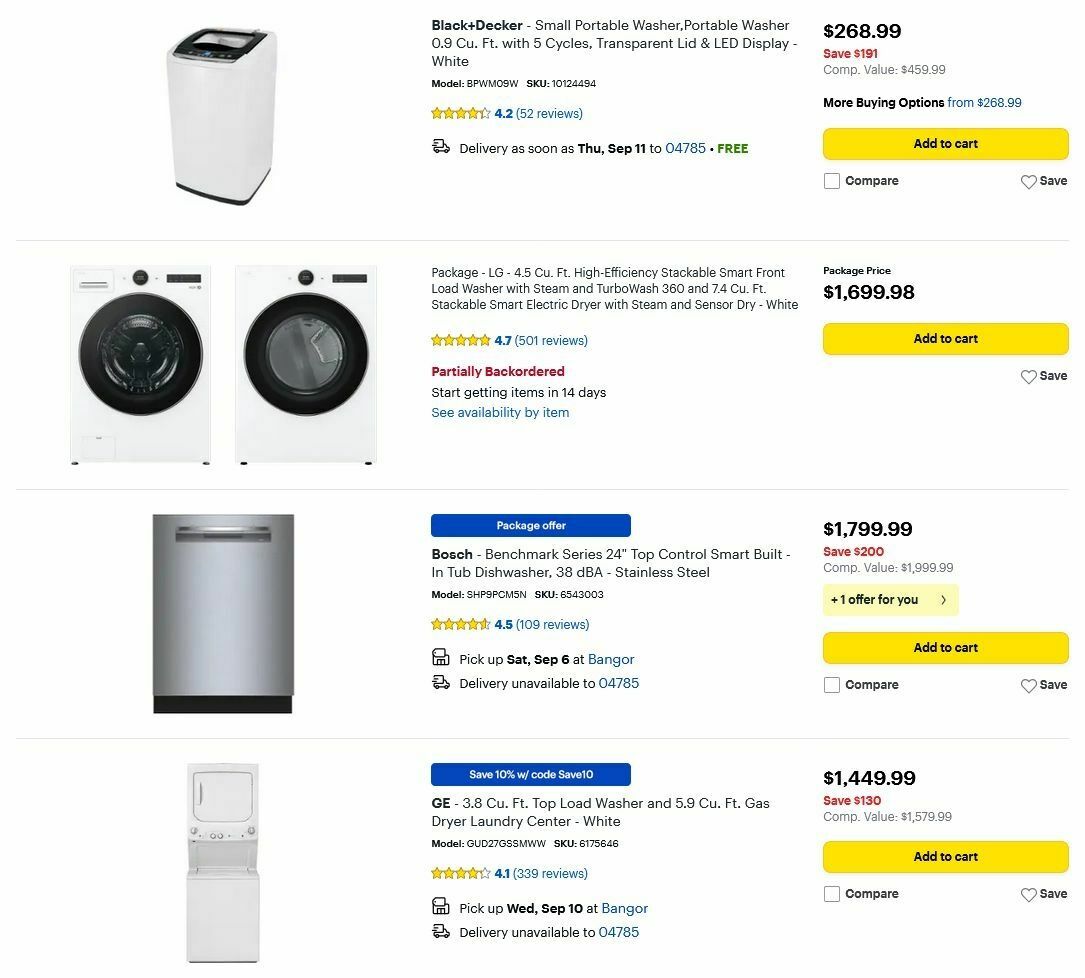Save the GE laundry center
This screenshot has height=978, width=1085.
coord(1043,894)
